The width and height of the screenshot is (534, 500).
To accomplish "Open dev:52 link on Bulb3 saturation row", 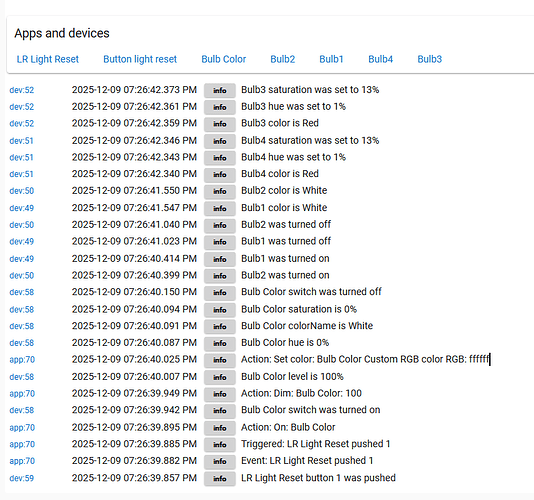I will (22, 90).
